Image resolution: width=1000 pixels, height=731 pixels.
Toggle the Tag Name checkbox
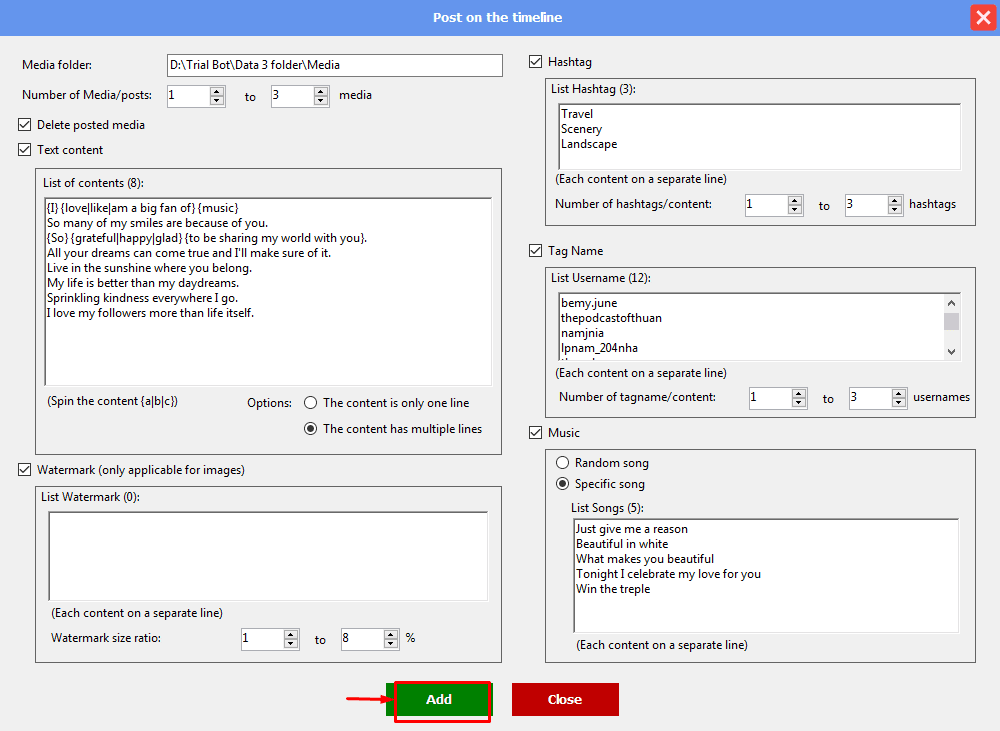[x=536, y=251]
